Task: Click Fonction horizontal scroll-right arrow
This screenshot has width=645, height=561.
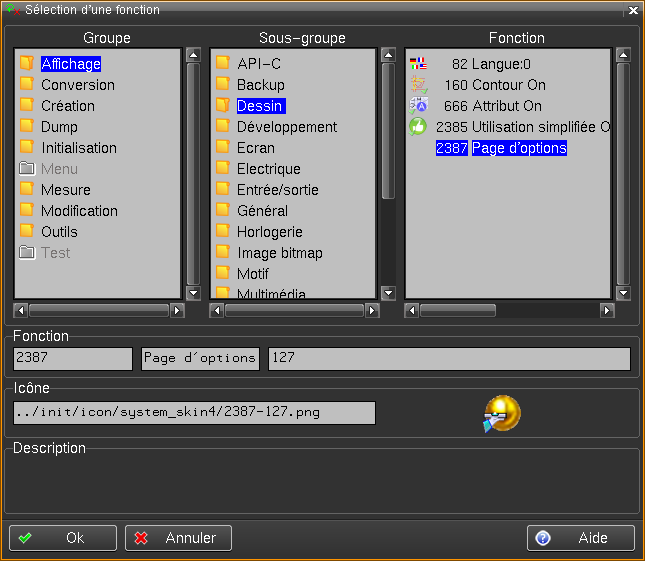Action: tap(607, 311)
